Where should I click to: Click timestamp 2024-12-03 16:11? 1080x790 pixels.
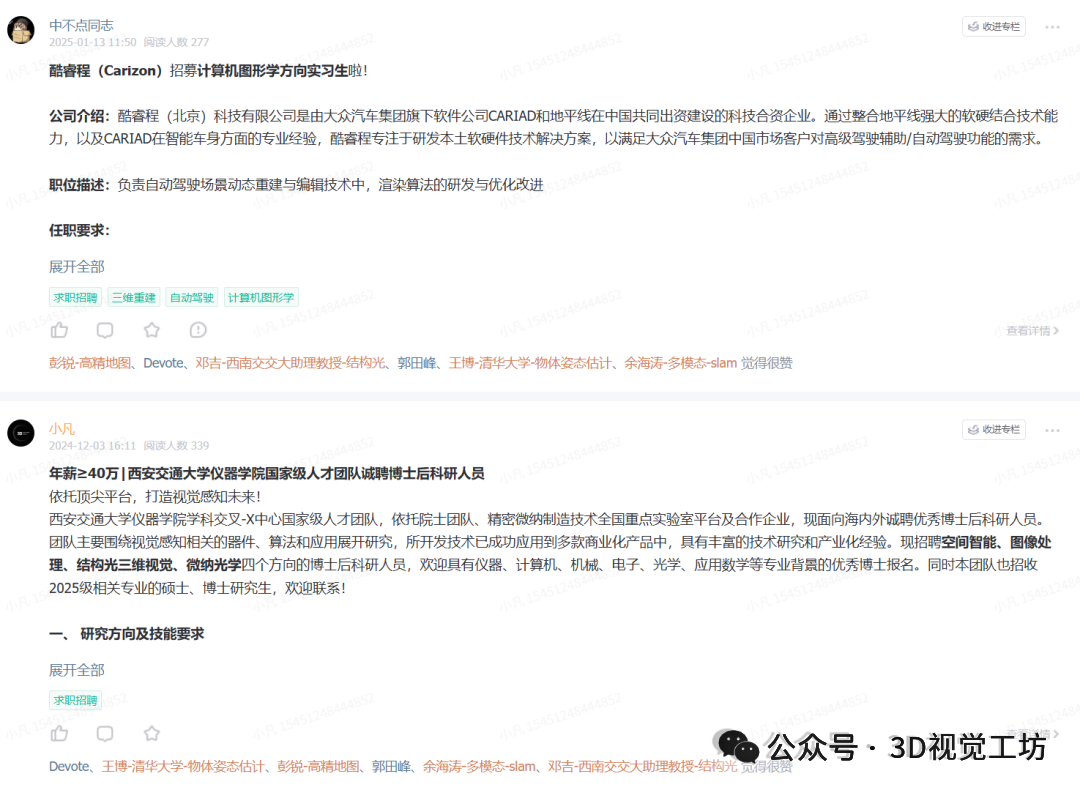click(x=92, y=446)
